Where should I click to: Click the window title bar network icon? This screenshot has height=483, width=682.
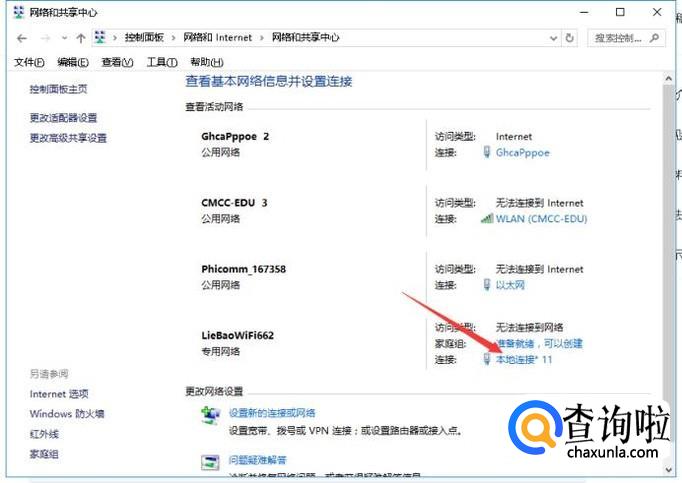point(19,12)
